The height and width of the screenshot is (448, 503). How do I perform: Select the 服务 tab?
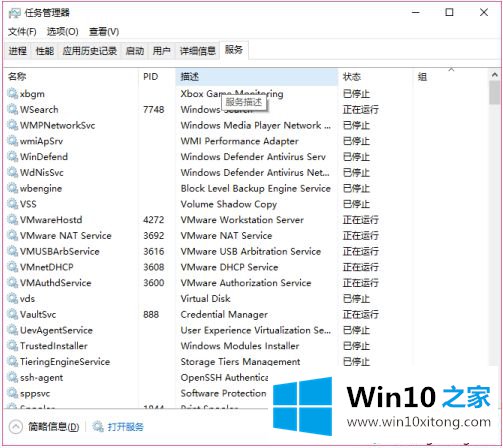tap(234, 50)
